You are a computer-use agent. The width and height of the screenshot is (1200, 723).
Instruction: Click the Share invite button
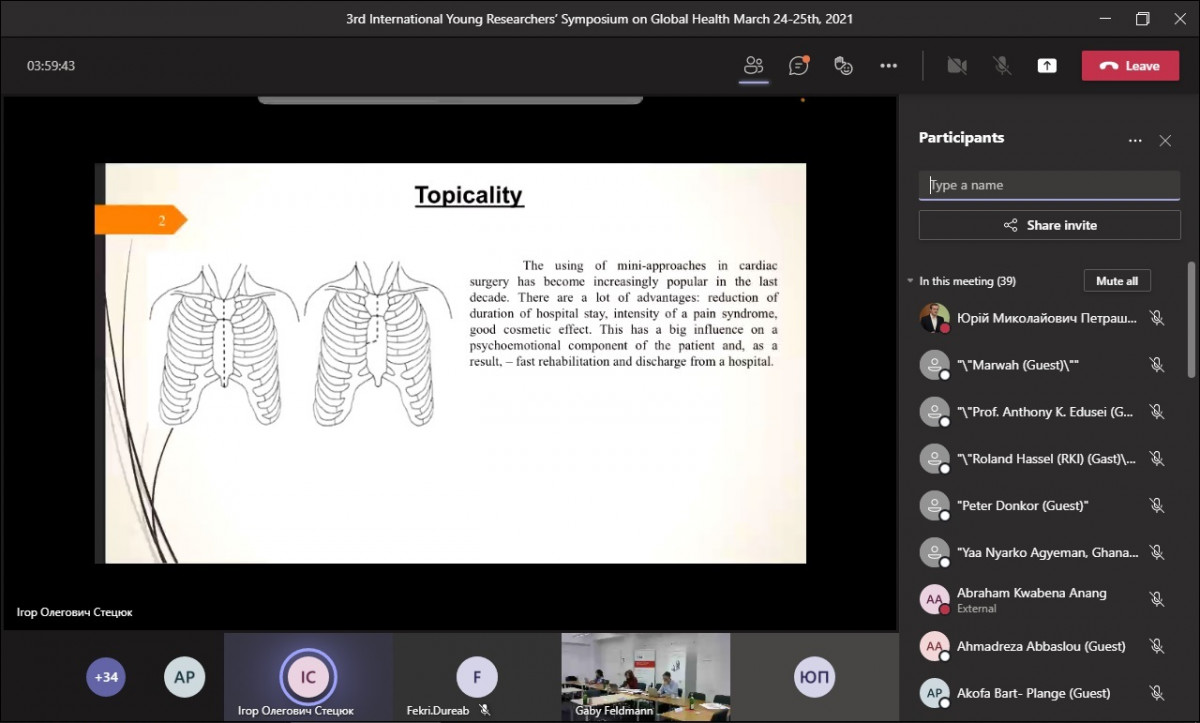[1049, 225]
